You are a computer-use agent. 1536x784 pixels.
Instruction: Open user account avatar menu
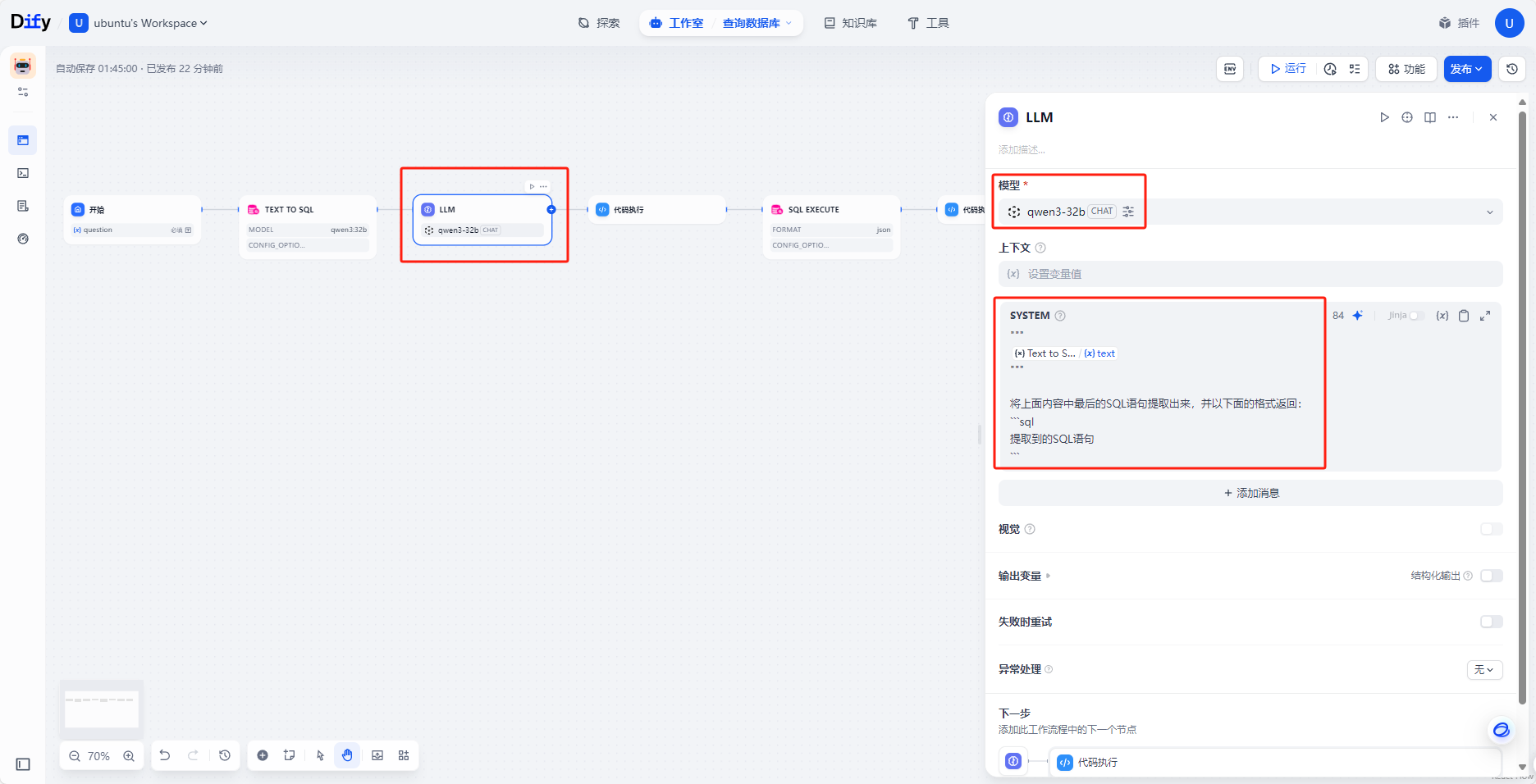click(1509, 23)
